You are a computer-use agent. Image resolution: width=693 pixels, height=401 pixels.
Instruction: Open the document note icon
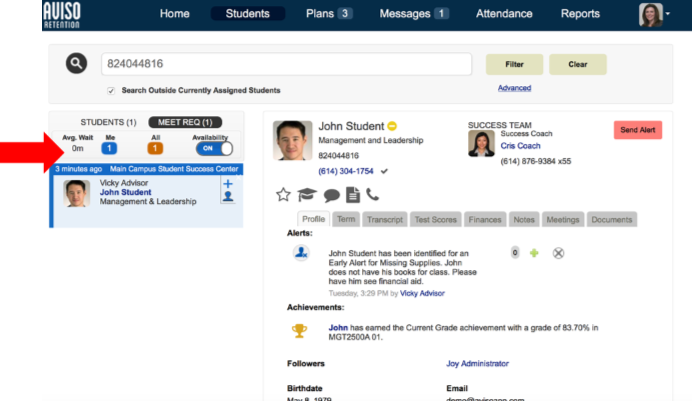(353, 195)
